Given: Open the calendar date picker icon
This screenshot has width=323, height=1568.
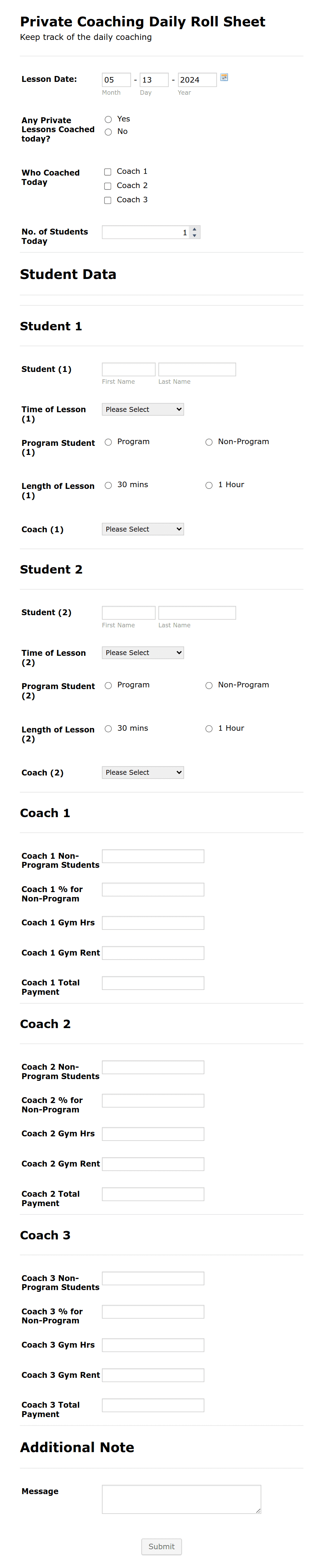Looking at the screenshot, I should coord(224,78).
